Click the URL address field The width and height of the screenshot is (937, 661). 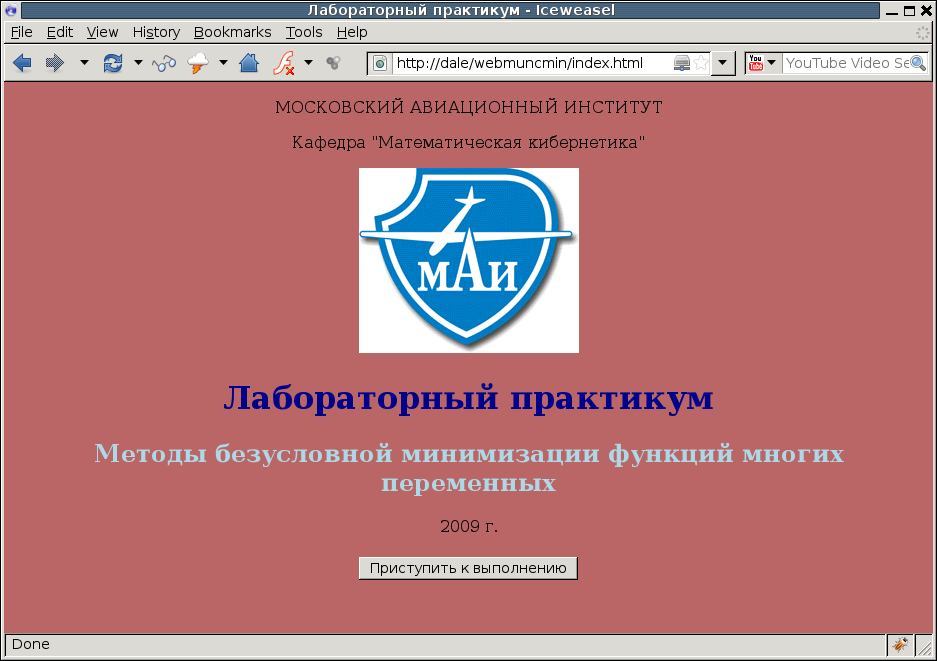532,63
